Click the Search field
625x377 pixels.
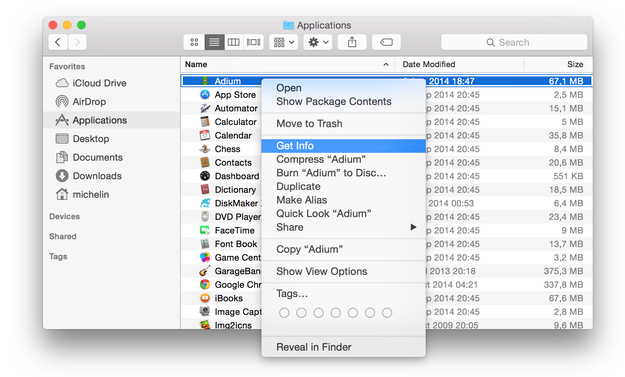pos(514,42)
